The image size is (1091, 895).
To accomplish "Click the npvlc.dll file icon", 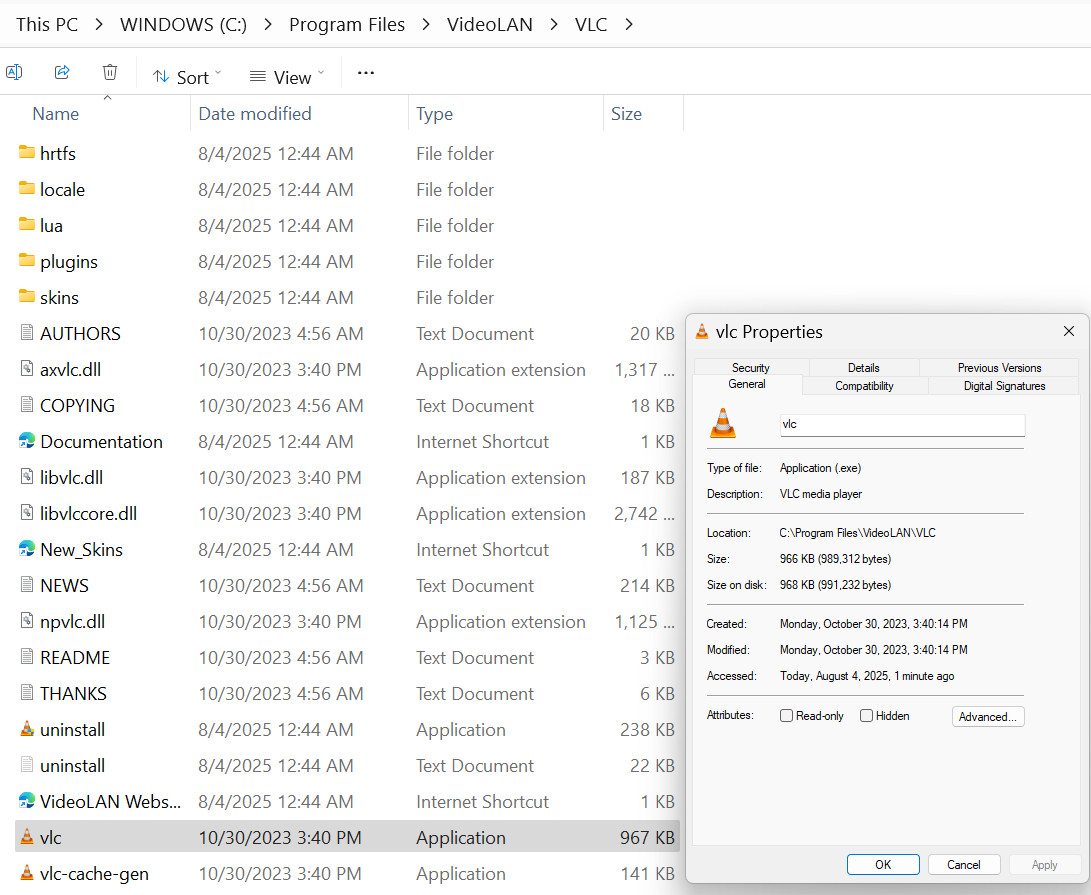I will coord(26,621).
